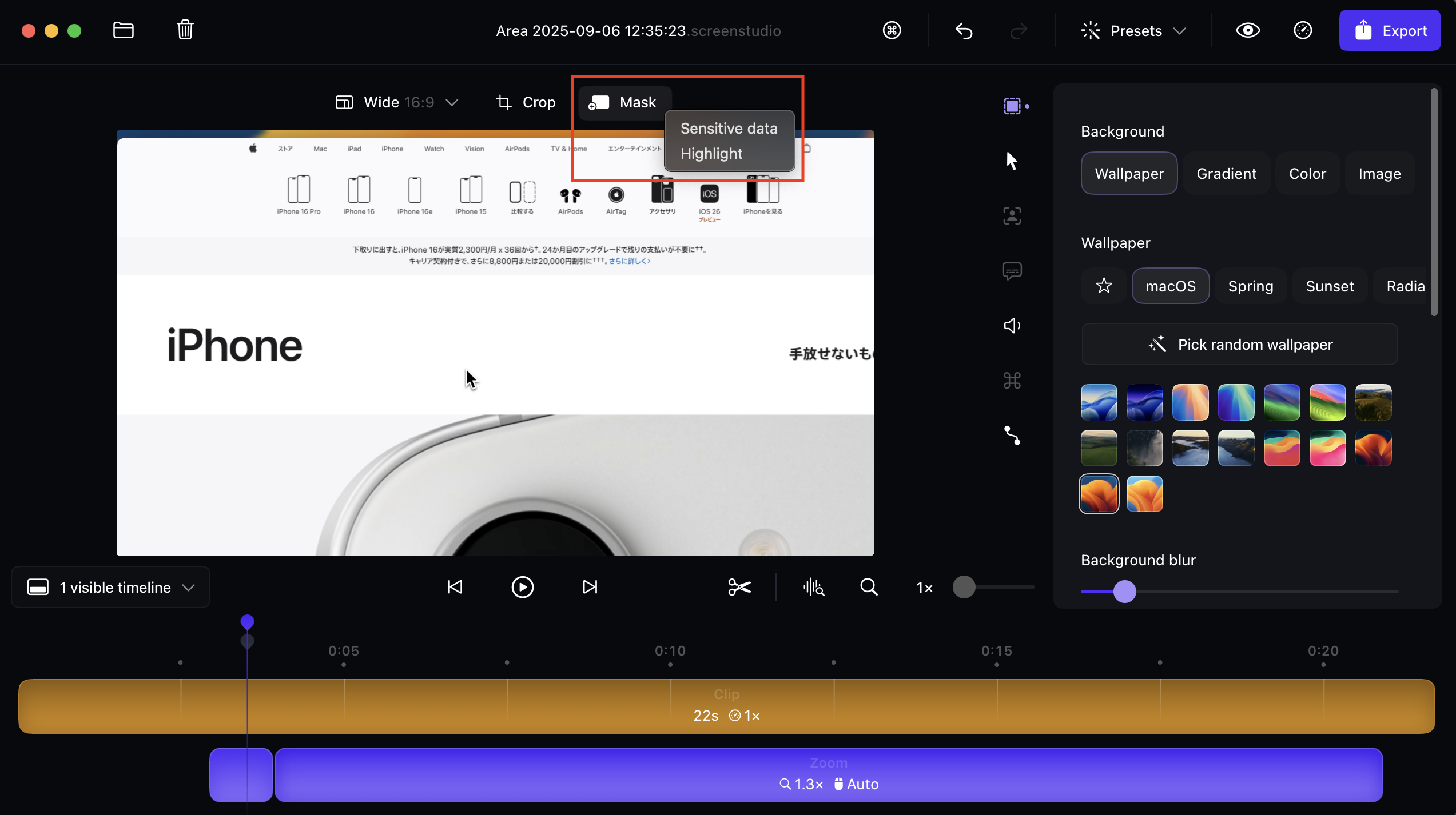This screenshot has width=1456, height=815.
Task: Click the Crop tool
Action: pos(525,102)
